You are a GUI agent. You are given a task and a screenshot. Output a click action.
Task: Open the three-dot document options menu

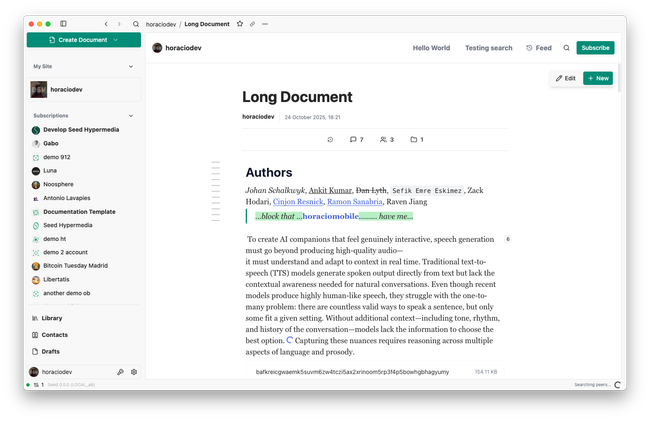265,23
